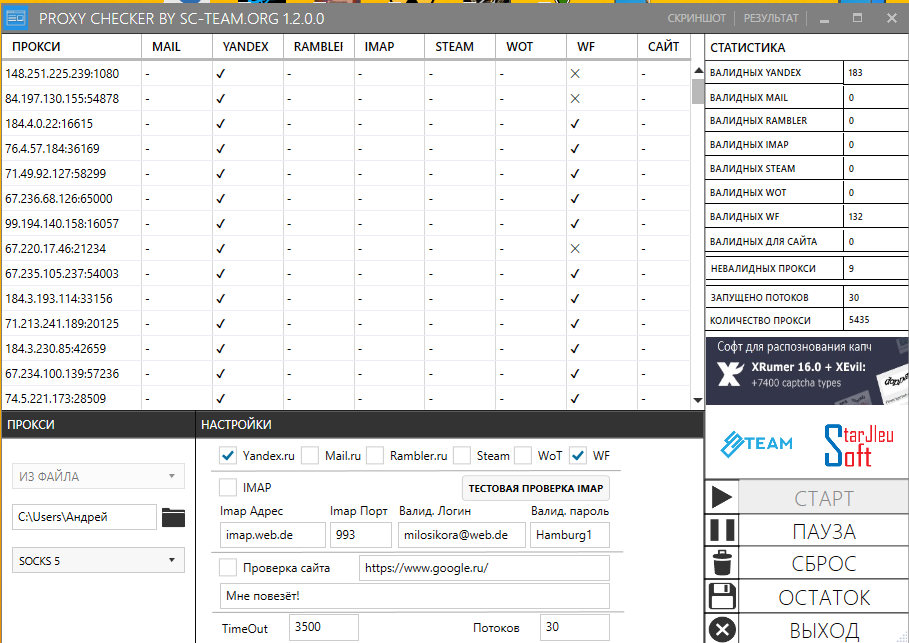Click the play icon beside СТАРТ
This screenshot has height=643, width=909.
click(x=722, y=497)
